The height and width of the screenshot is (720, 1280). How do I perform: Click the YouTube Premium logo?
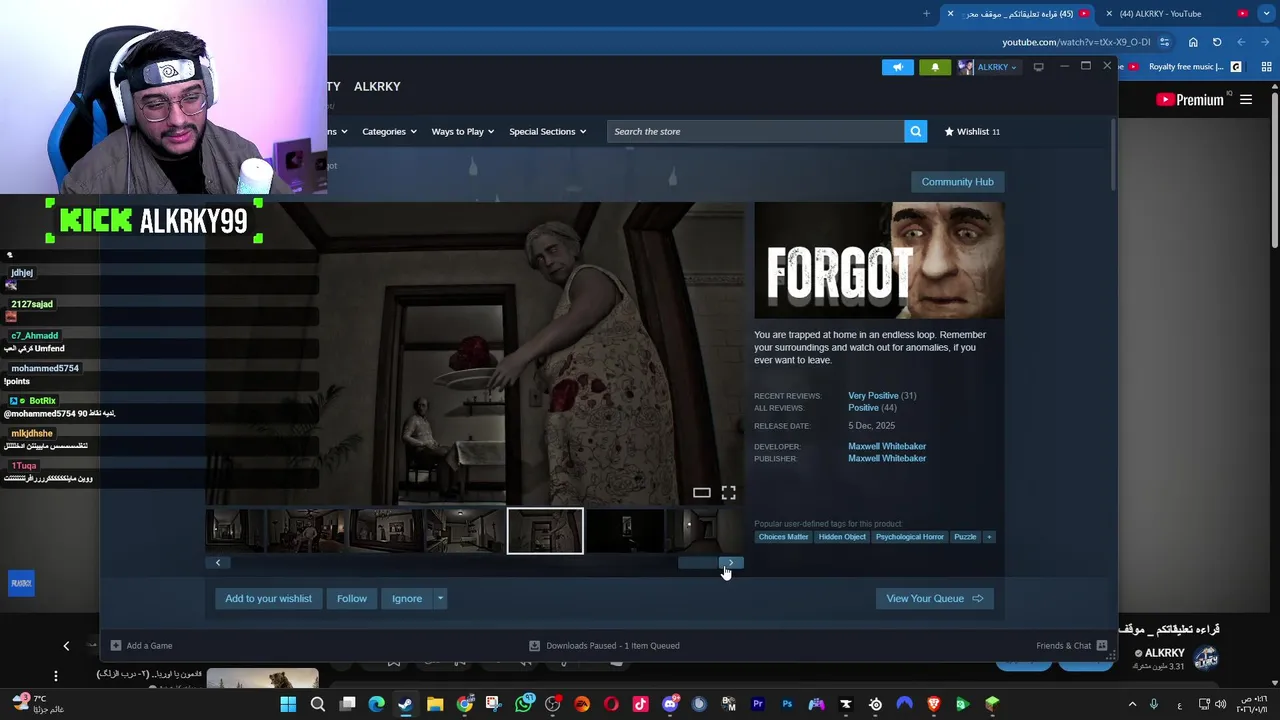point(1190,99)
